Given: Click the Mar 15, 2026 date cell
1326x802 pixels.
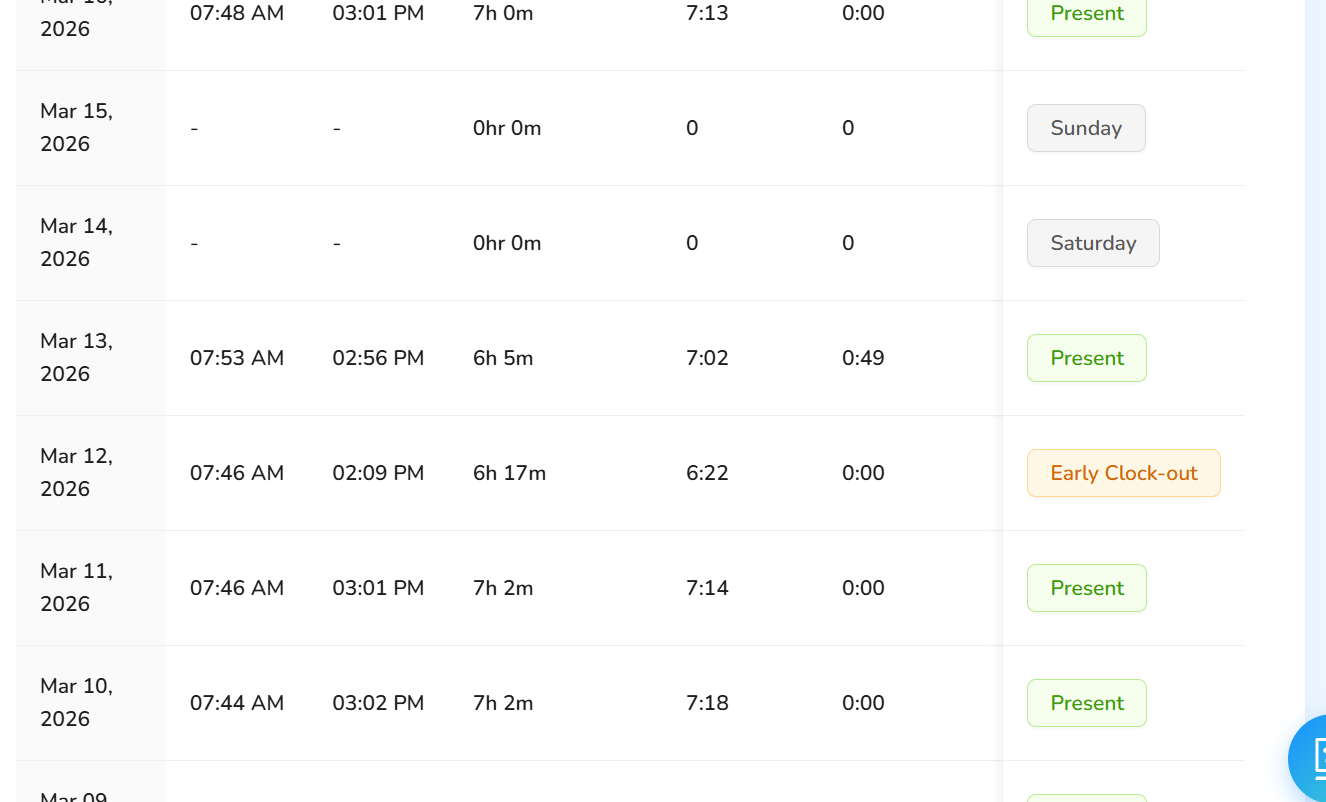Looking at the screenshot, I should coord(77,128).
